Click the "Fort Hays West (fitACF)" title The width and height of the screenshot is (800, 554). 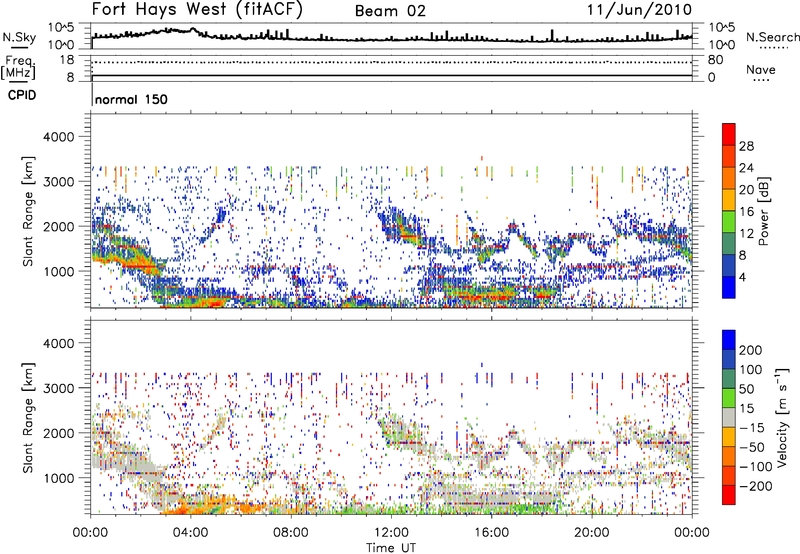[197, 10]
